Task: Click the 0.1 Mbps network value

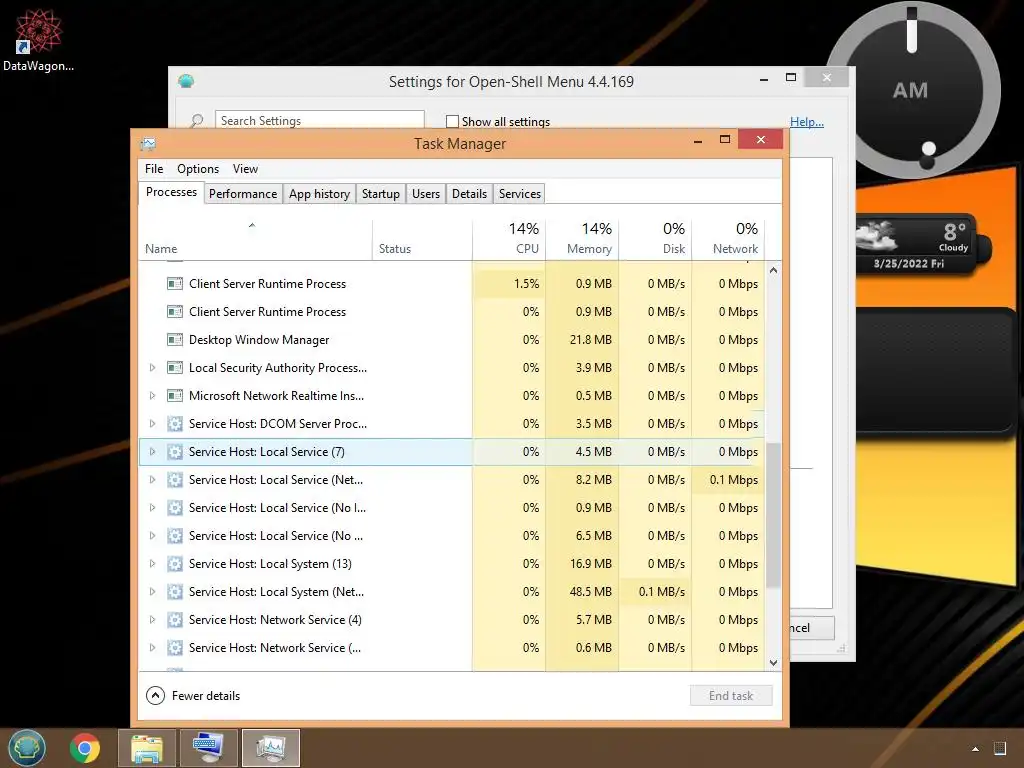Action: (x=734, y=480)
